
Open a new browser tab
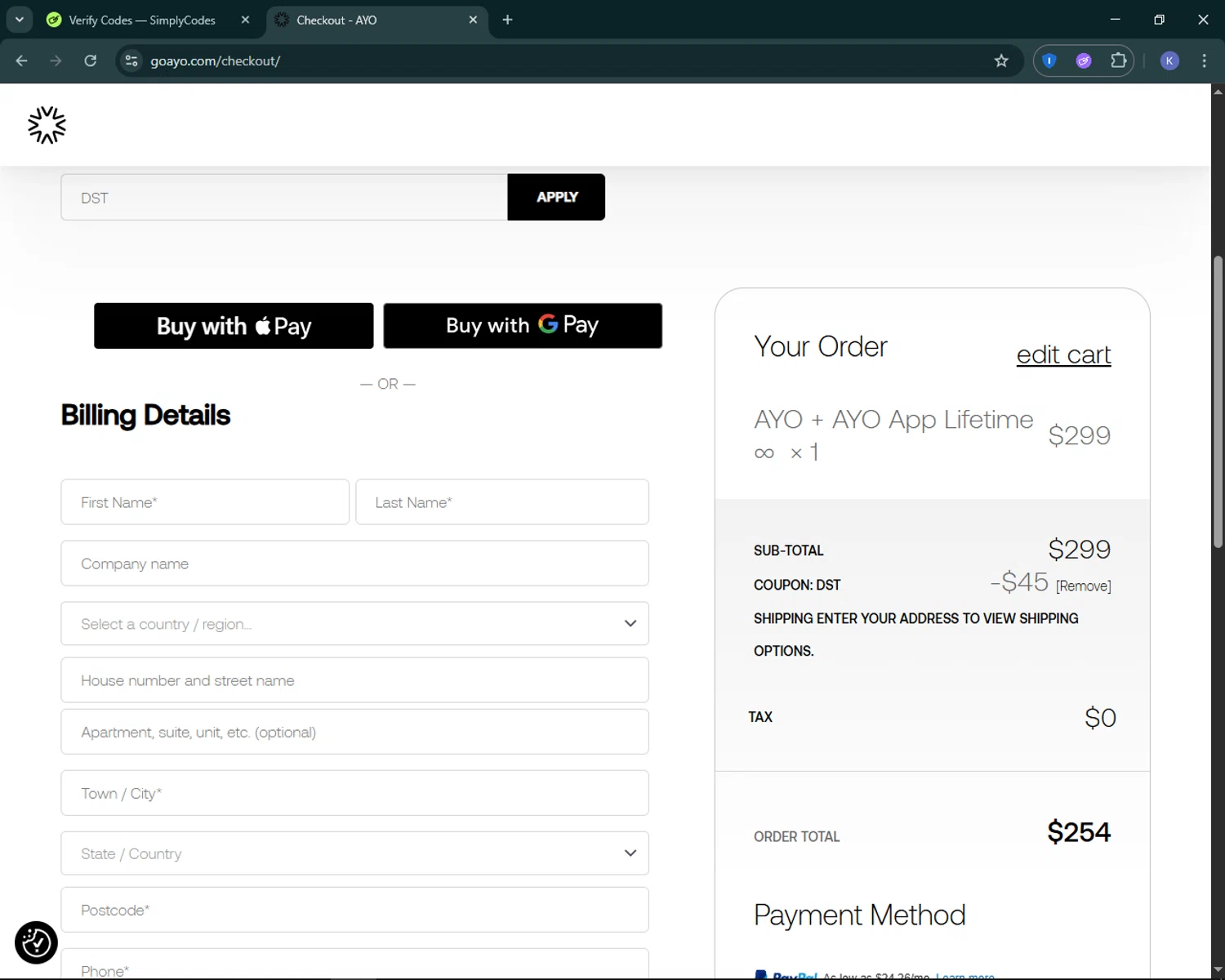[507, 20]
